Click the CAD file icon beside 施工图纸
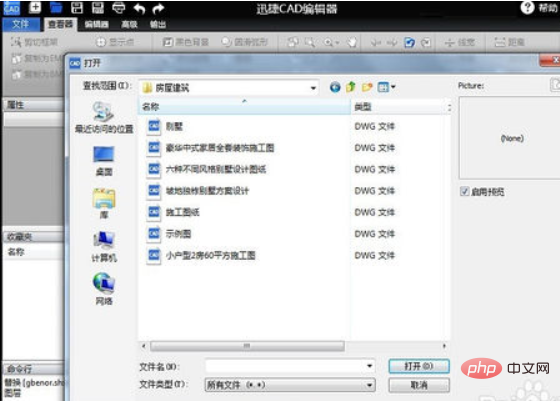560x401 pixels. coord(154,212)
